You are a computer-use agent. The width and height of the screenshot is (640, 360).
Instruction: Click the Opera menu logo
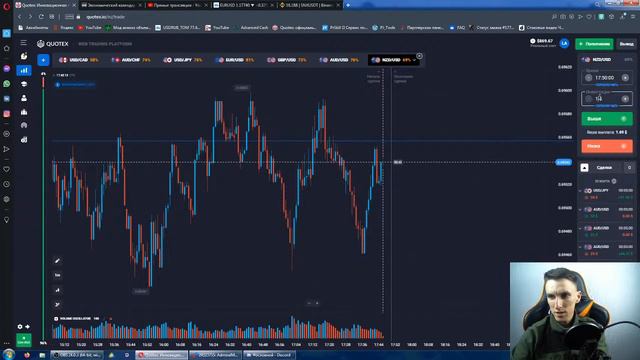(7, 7)
